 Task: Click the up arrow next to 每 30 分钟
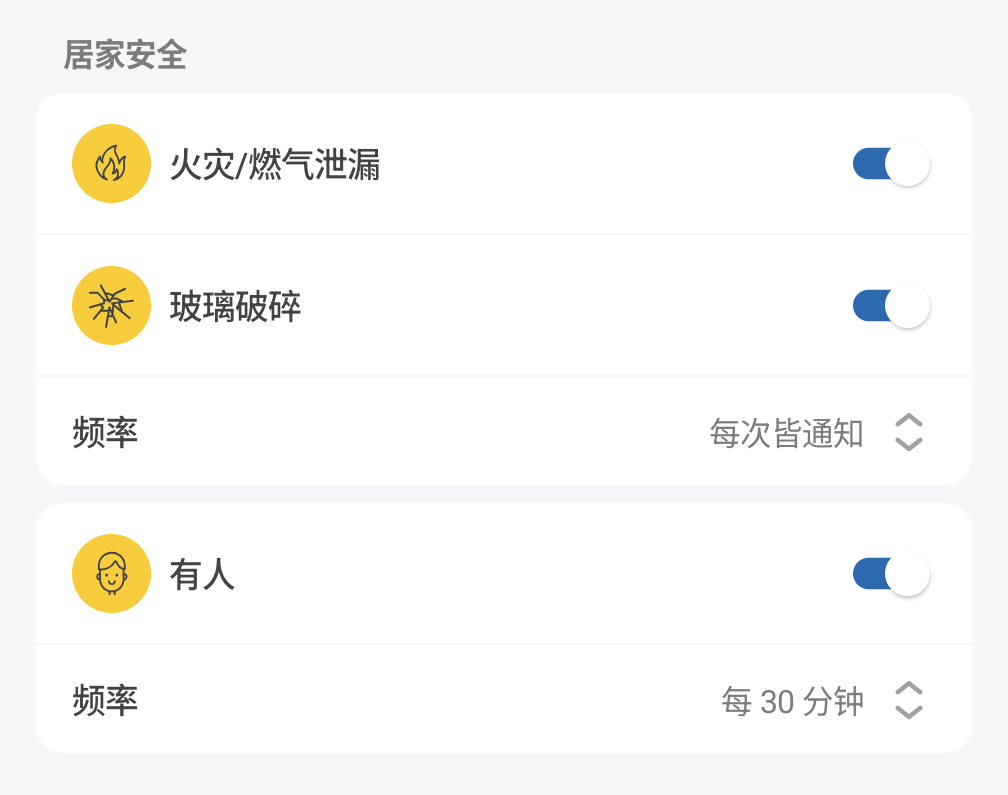908,688
